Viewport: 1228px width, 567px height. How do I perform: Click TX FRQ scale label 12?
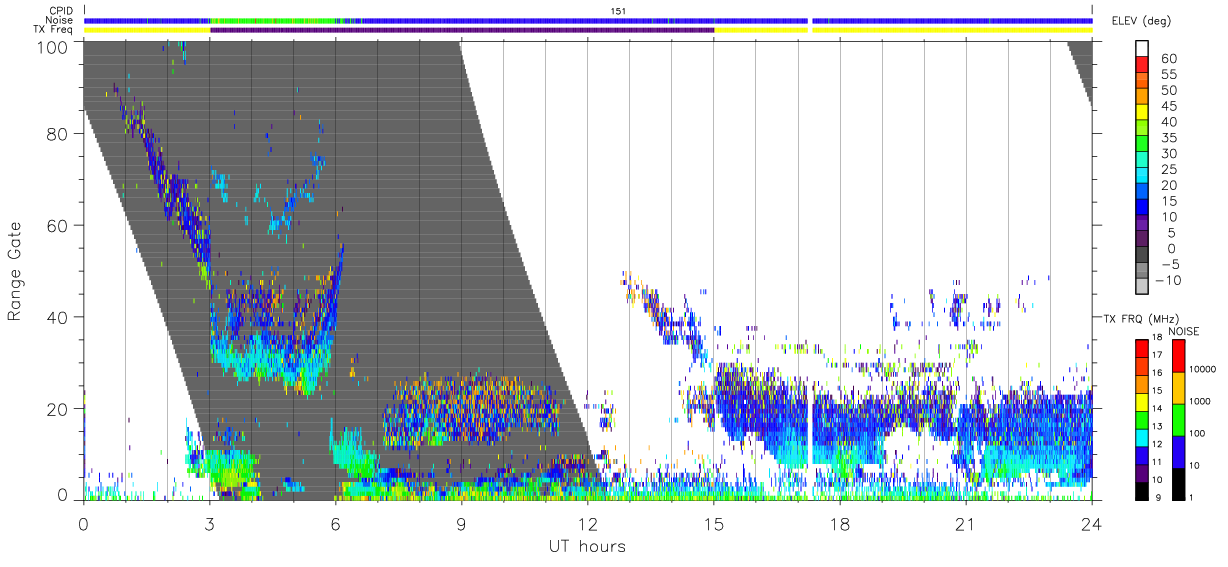click(x=1155, y=444)
